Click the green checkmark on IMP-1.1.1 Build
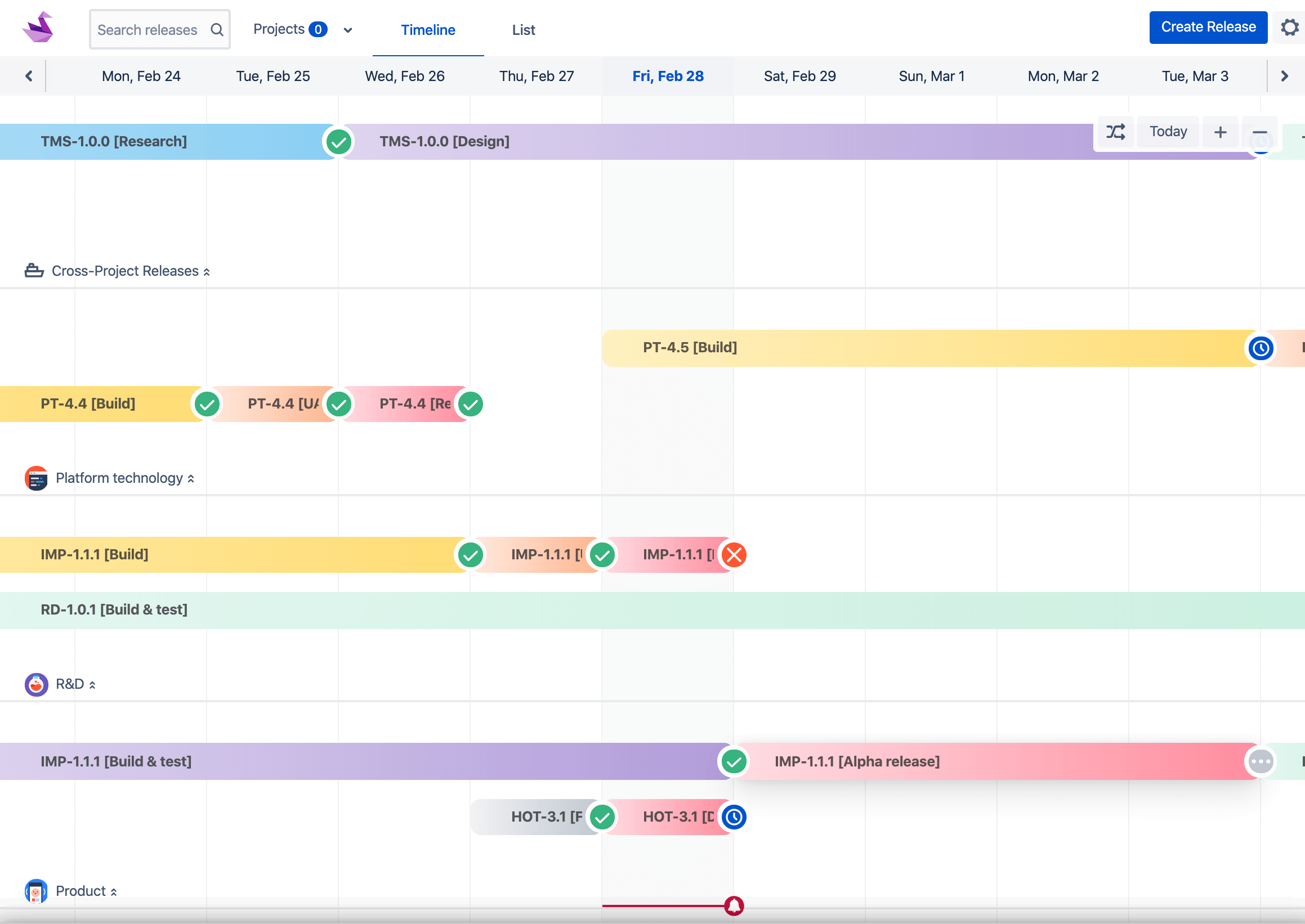Screen dimensions: 1305x924 pos(470,555)
